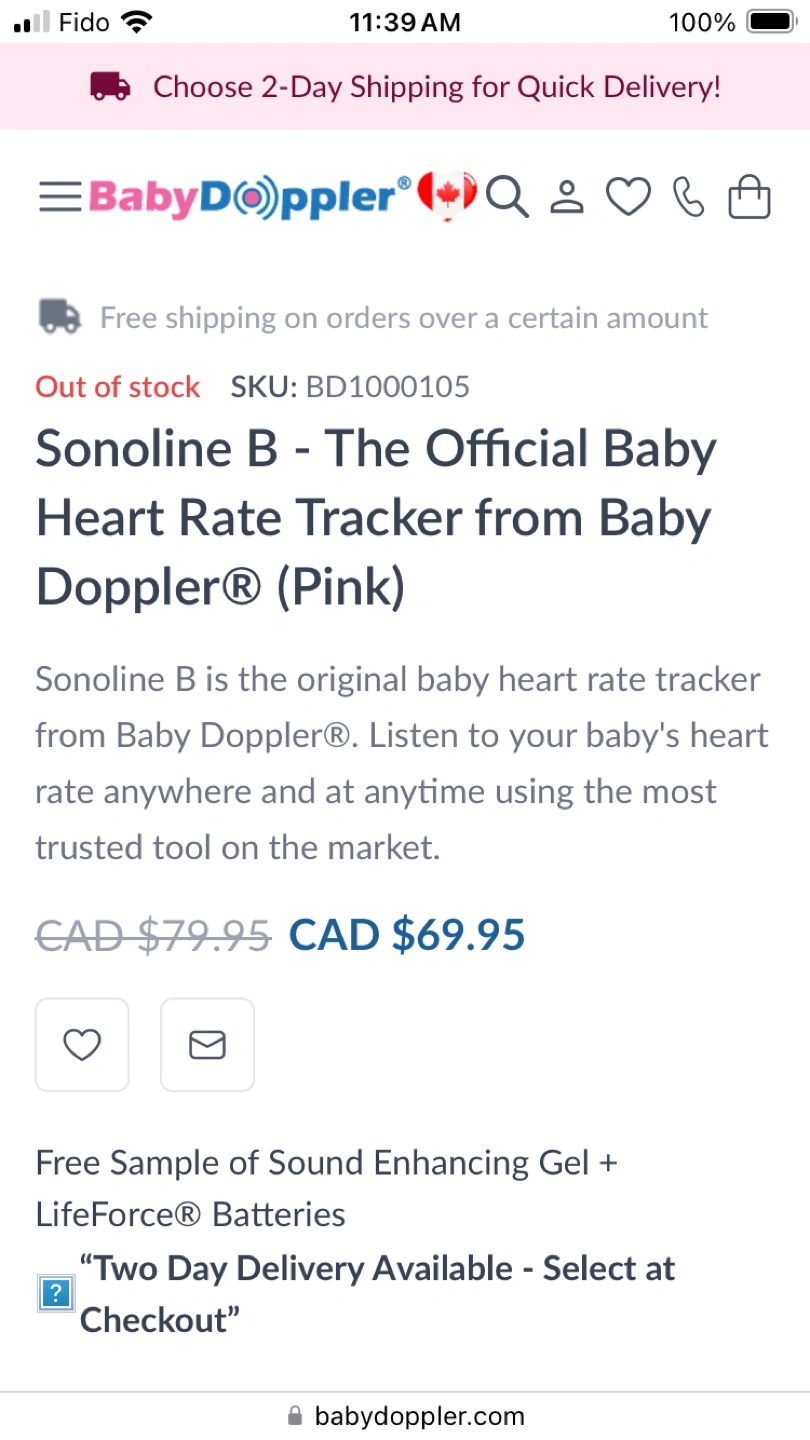
Task: Tap the 2-Day Shipping promo banner
Action: click(436, 87)
